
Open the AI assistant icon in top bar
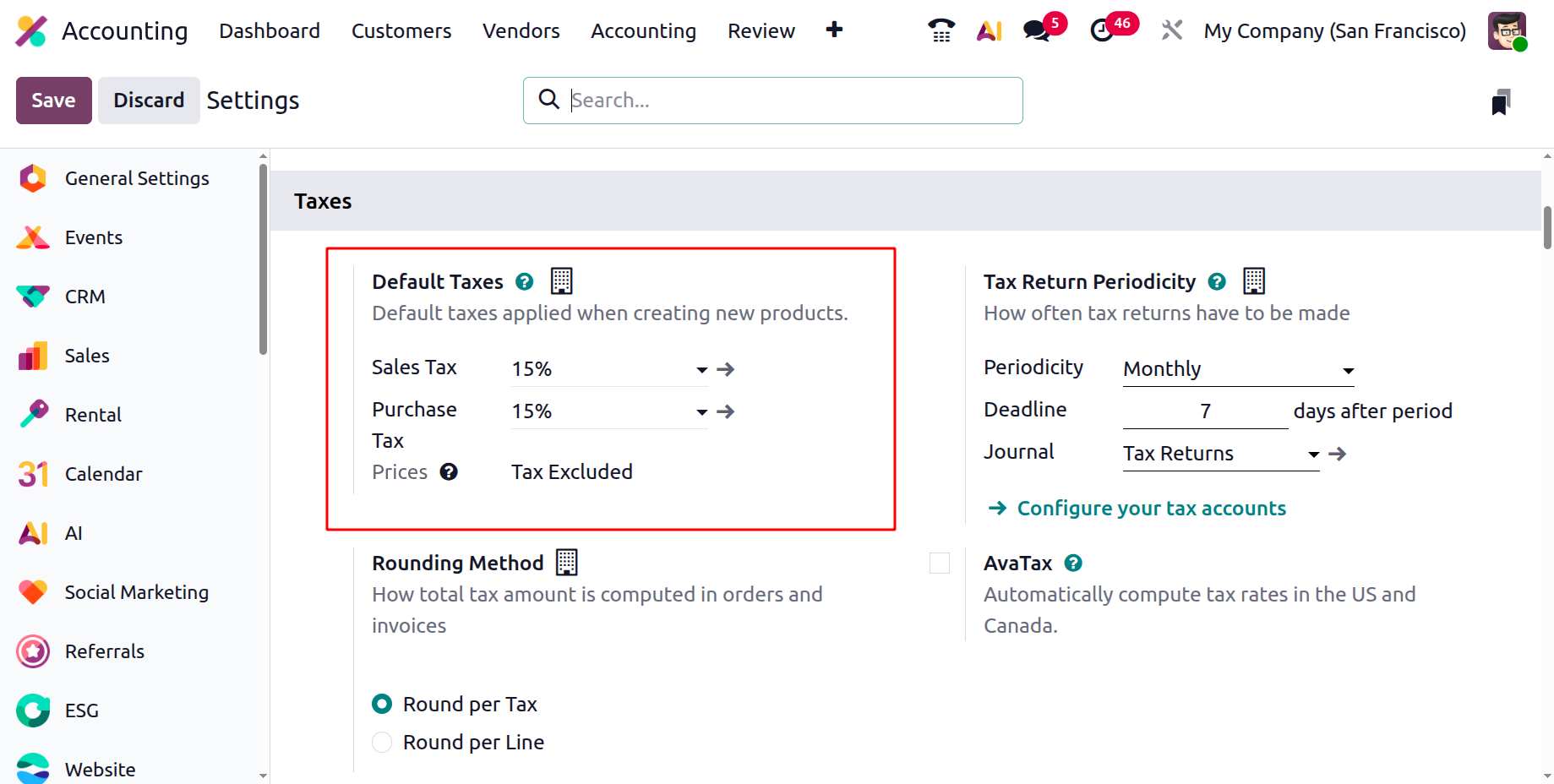[x=989, y=30]
